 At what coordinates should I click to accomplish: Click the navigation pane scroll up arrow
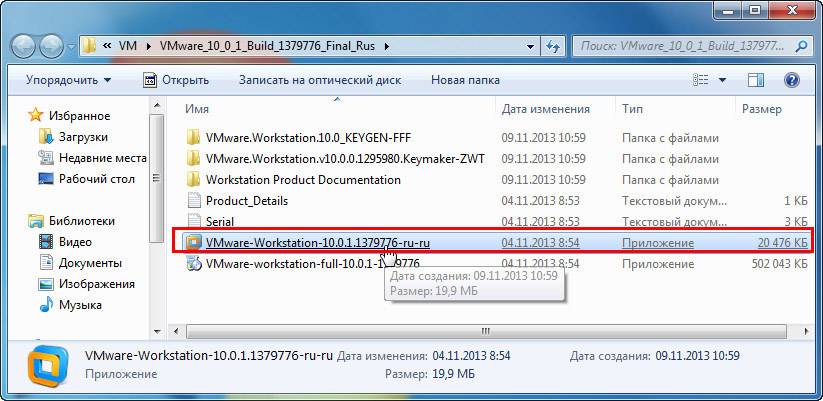pyautogui.click(x=156, y=105)
